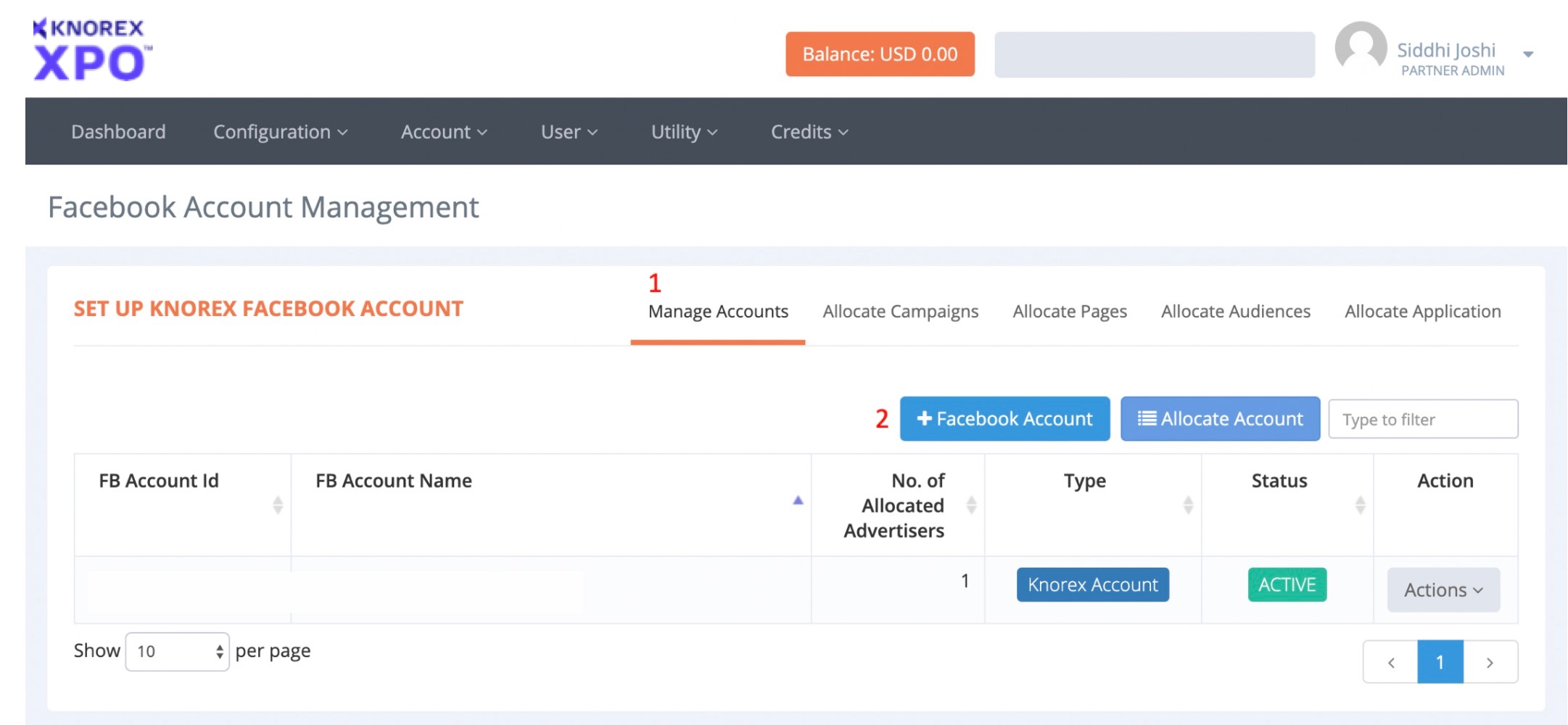Screen dimensions: 1568x725
Task: Go to previous page arrow
Action: pyautogui.click(x=1391, y=662)
